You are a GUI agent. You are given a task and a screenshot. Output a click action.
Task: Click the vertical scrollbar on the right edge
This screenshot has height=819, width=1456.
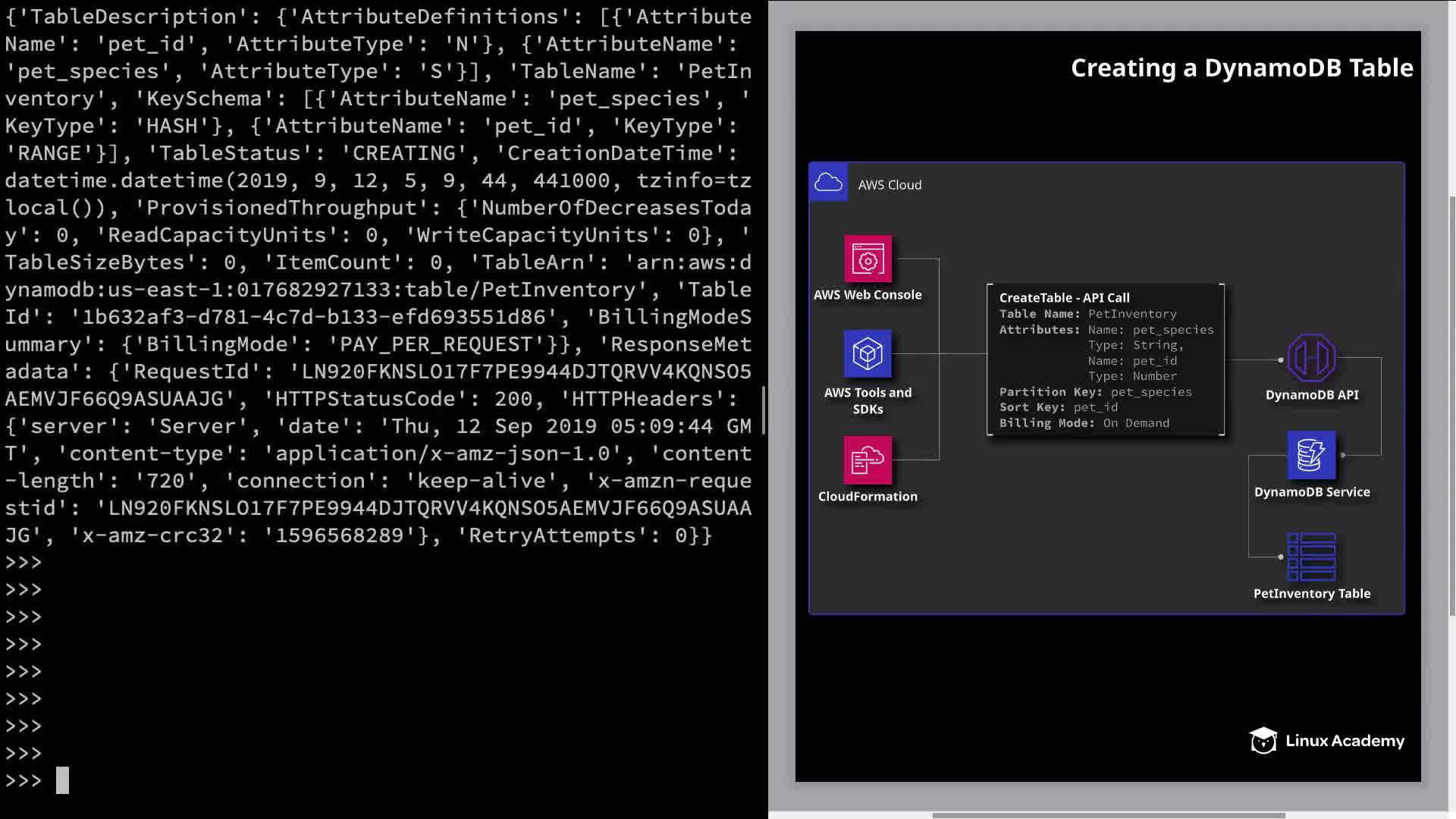tap(1451, 406)
